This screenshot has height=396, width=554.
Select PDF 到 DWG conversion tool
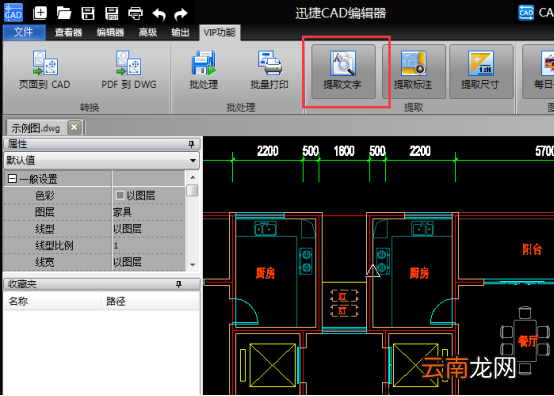pyautogui.click(x=129, y=70)
